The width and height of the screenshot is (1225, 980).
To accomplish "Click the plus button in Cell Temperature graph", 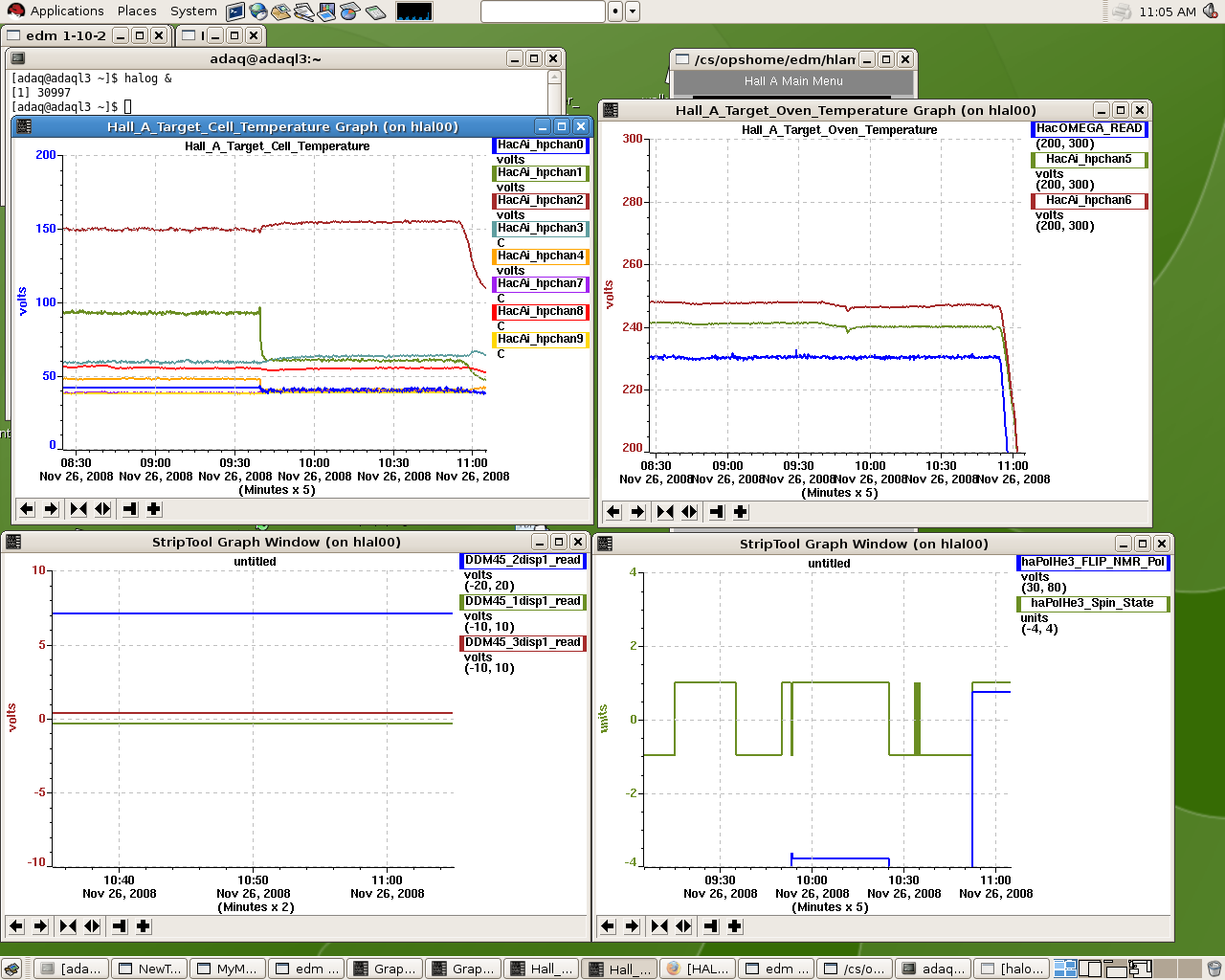I will [x=154, y=509].
